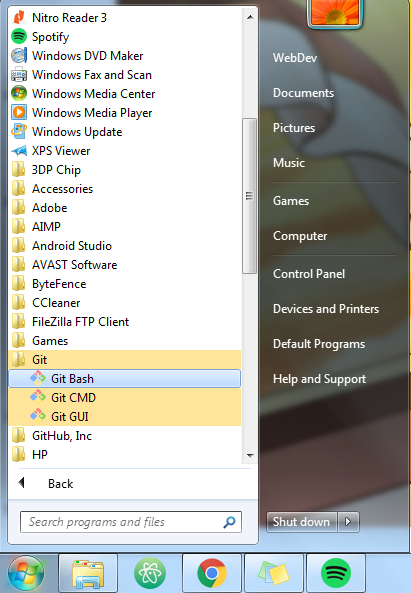Launch Nitro Reader 3

[x=124, y=17]
